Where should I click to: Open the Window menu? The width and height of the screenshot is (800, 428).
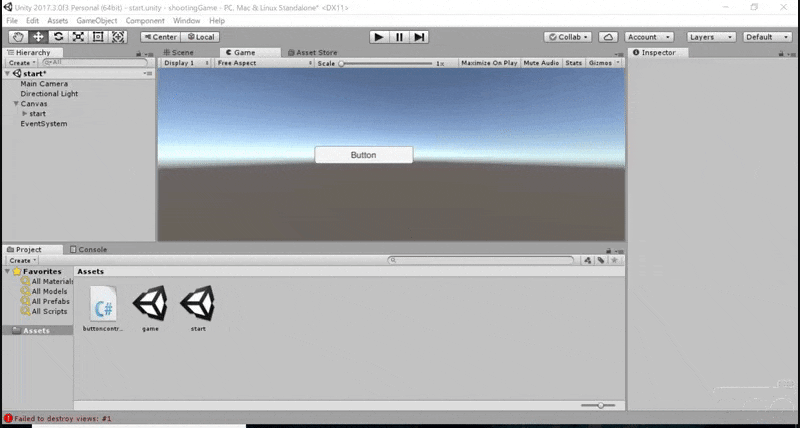click(186, 20)
